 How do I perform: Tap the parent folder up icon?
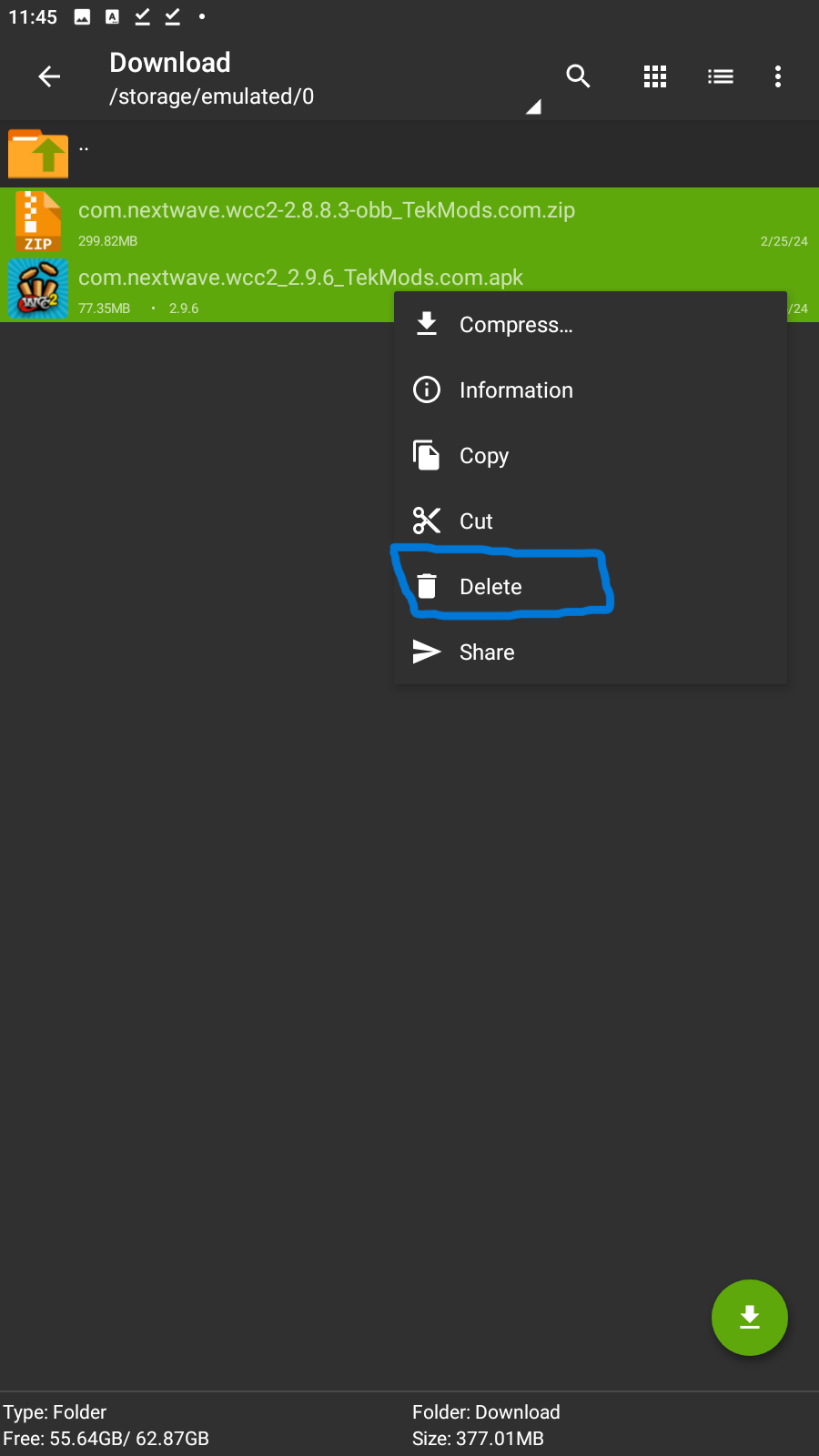38,154
